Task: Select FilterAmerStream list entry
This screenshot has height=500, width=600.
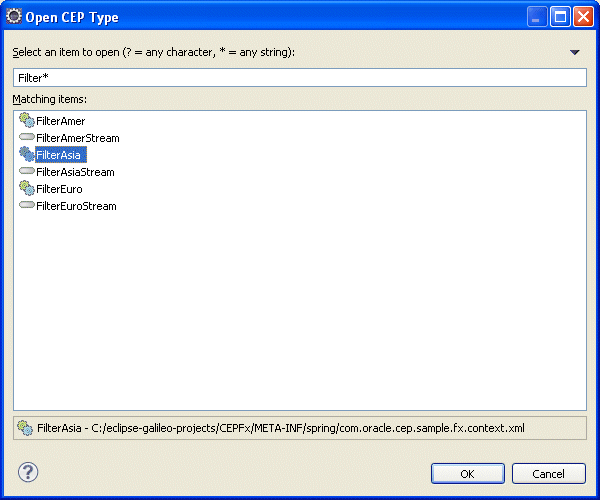Action: pos(78,138)
